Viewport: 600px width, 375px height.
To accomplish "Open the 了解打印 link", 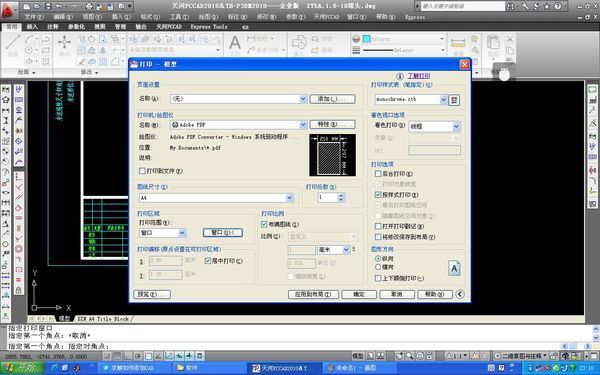I will (418, 76).
